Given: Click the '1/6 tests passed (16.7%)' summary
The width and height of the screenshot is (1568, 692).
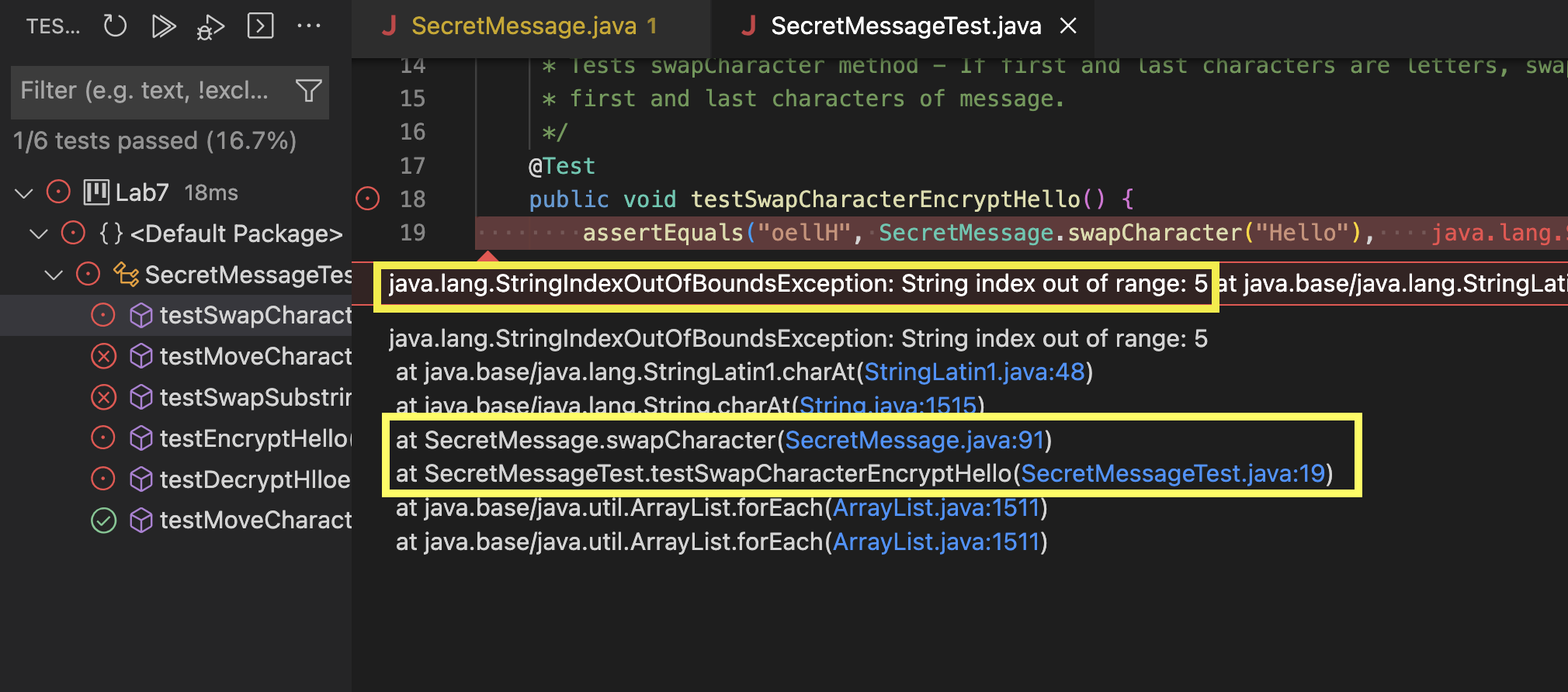Looking at the screenshot, I should click(x=154, y=141).
